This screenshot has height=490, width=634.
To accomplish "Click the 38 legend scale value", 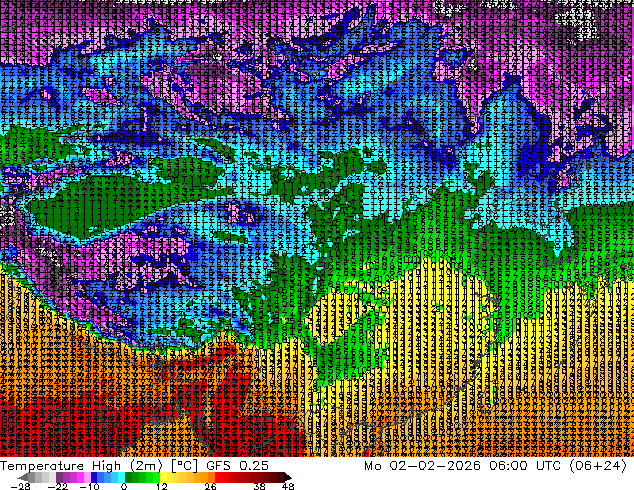I will point(260,486).
